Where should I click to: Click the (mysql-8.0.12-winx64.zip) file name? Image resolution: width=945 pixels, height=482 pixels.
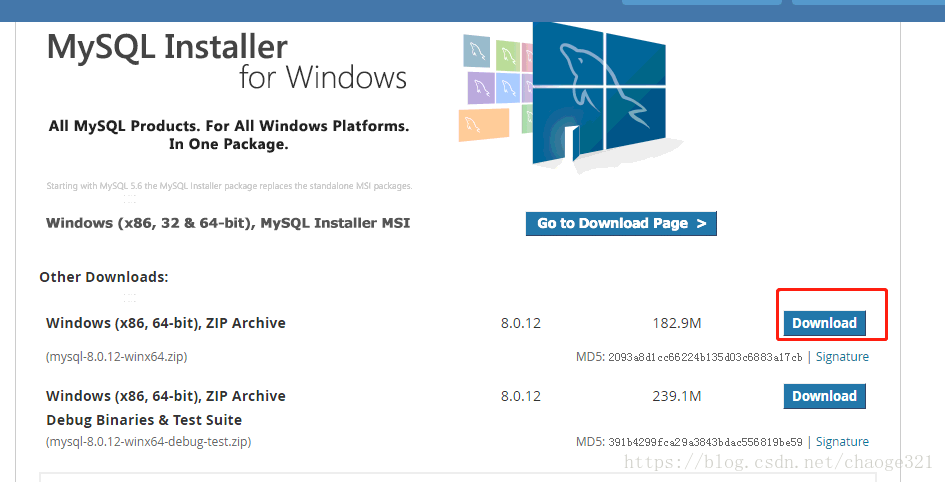coord(116,357)
